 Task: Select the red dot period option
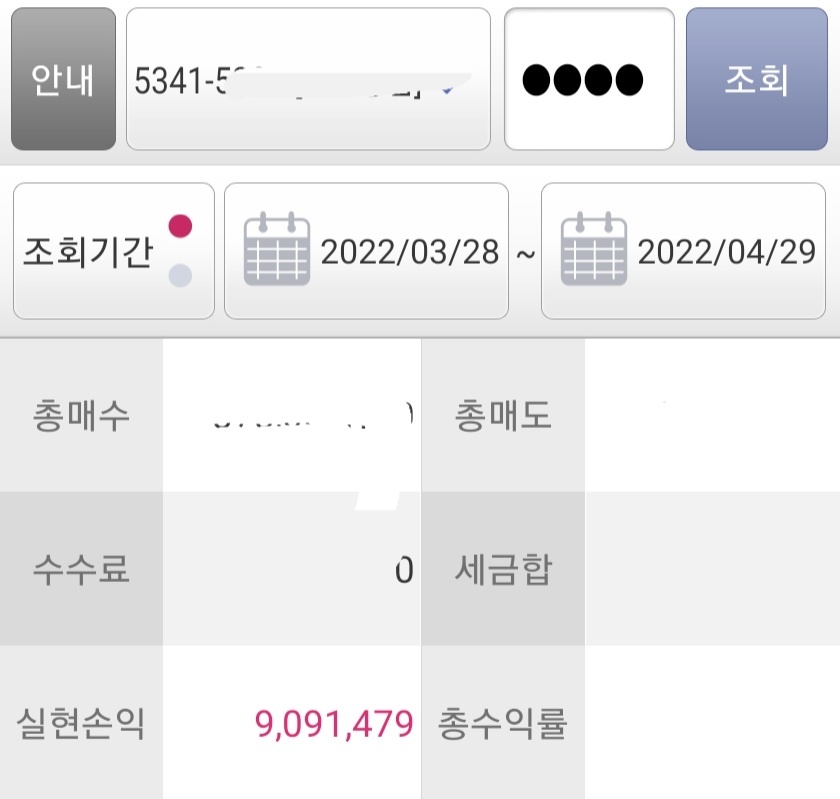(180, 226)
